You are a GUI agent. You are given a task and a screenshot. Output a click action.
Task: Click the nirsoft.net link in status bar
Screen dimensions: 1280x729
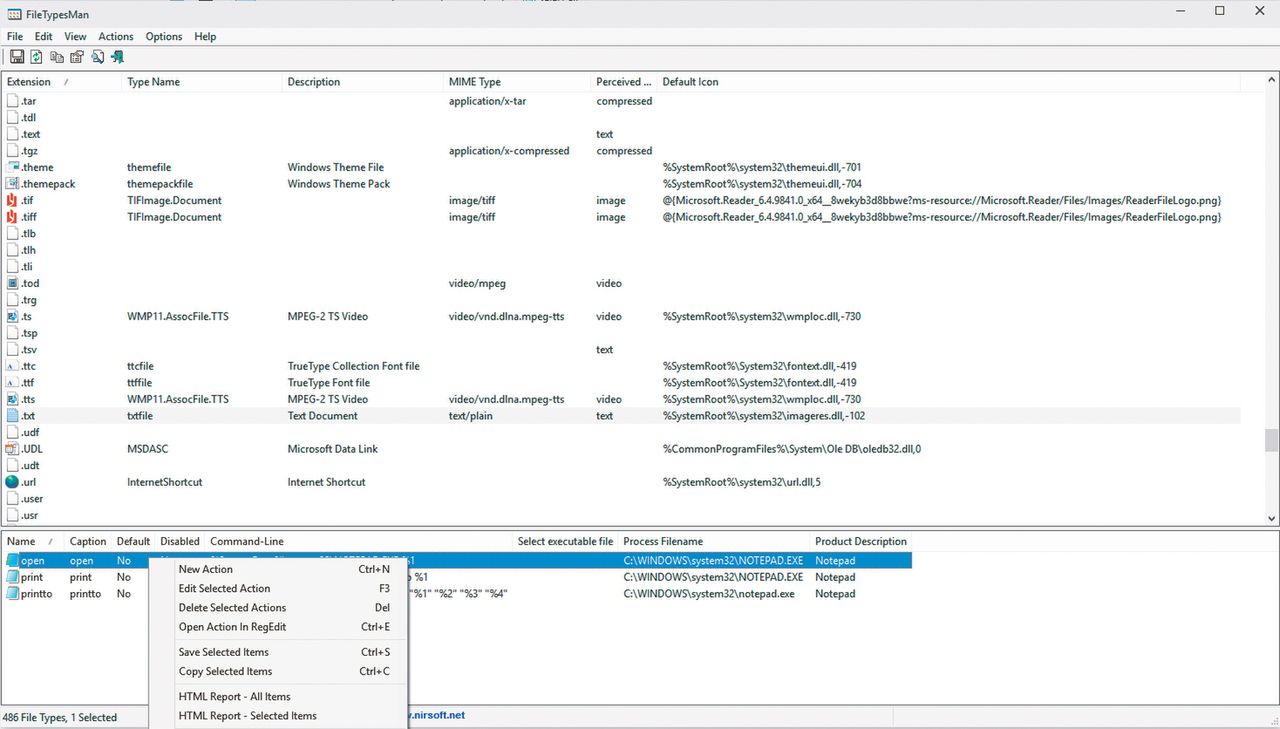(437, 716)
